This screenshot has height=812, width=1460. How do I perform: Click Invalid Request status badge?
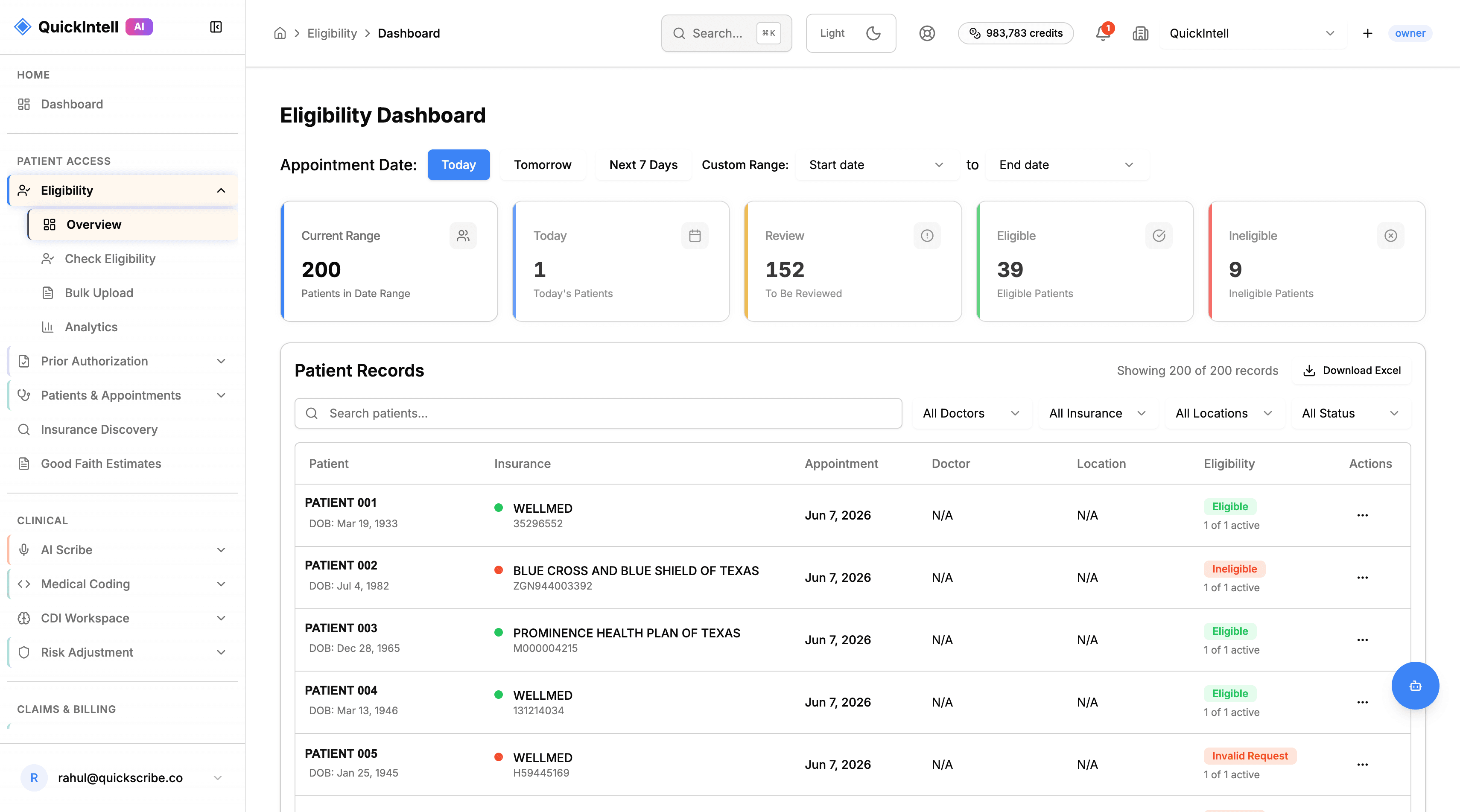[x=1250, y=756]
